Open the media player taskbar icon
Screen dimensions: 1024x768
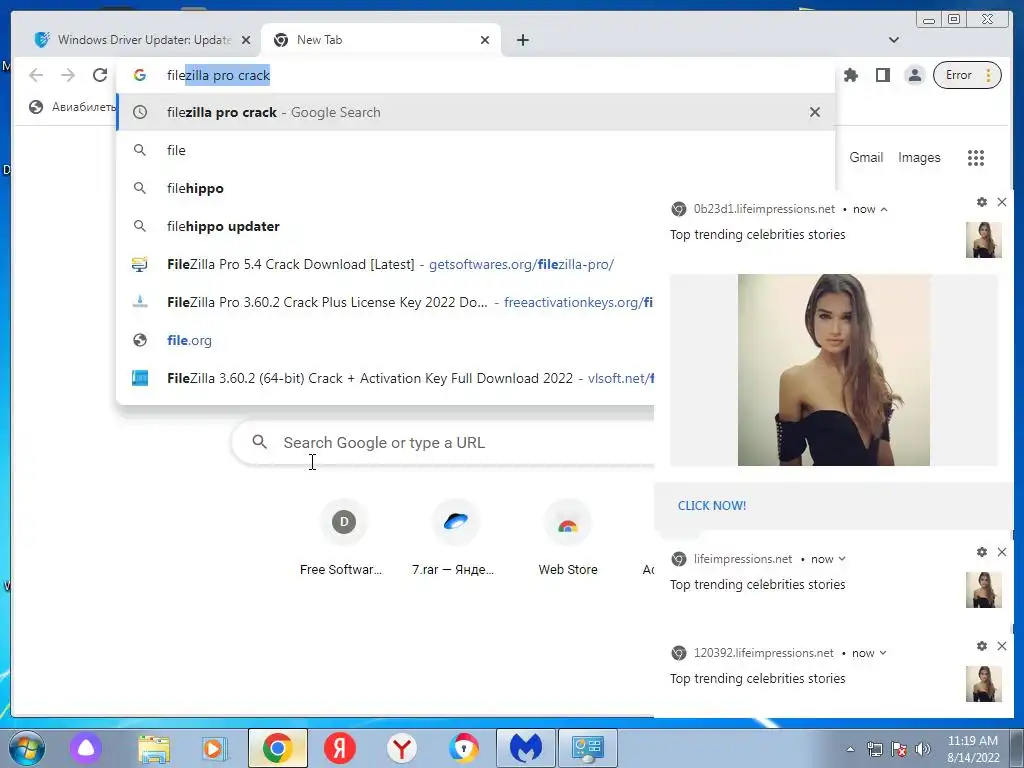(x=214, y=748)
